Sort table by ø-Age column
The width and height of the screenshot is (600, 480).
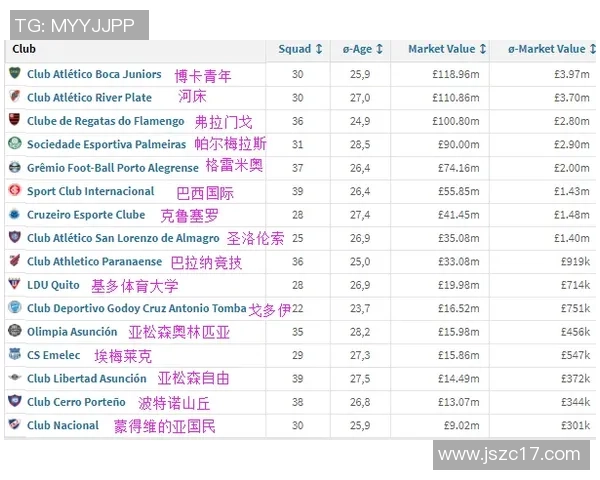362,49
